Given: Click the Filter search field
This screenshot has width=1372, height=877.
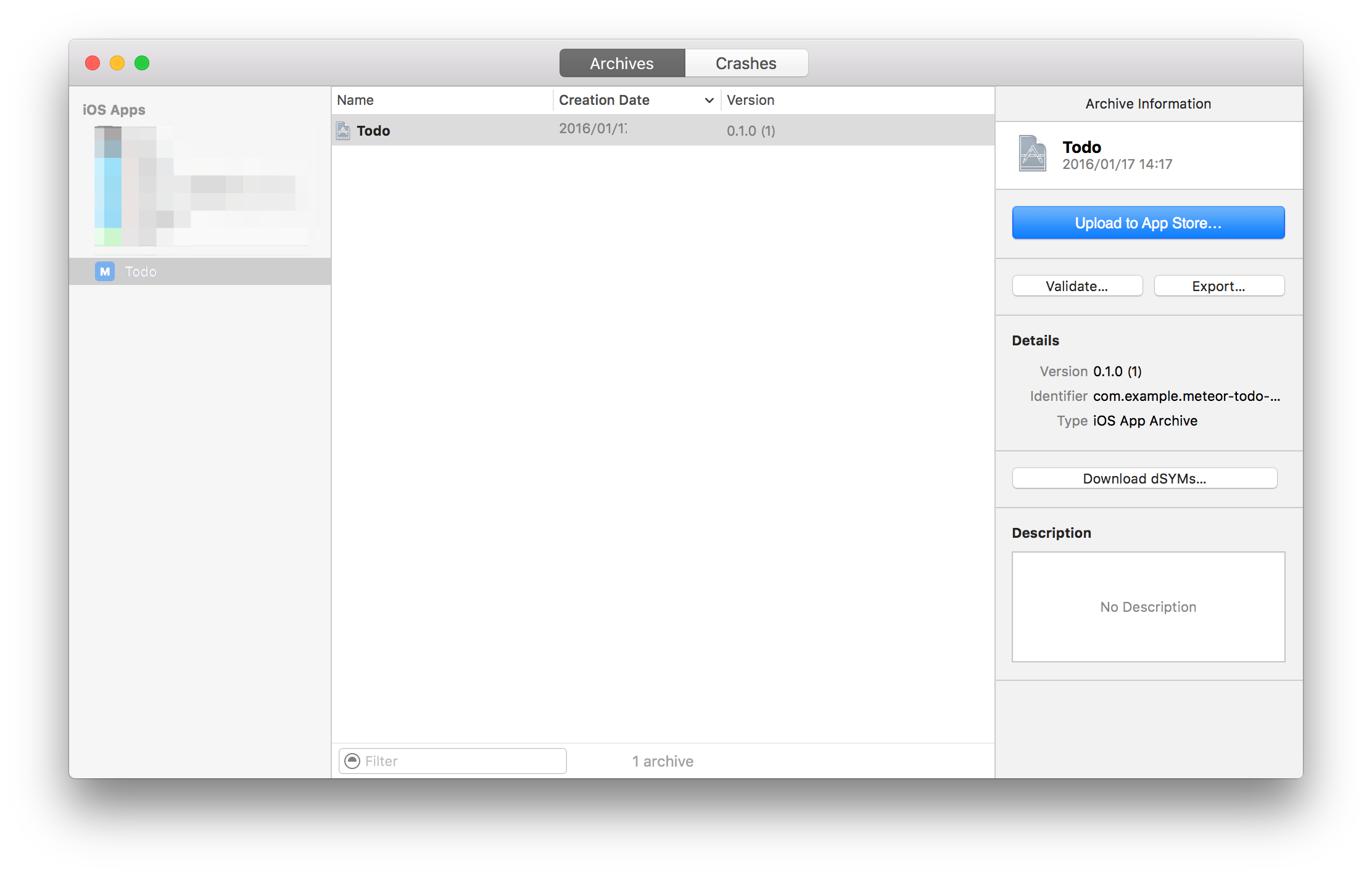Looking at the screenshot, I should (x=453, y=761).
